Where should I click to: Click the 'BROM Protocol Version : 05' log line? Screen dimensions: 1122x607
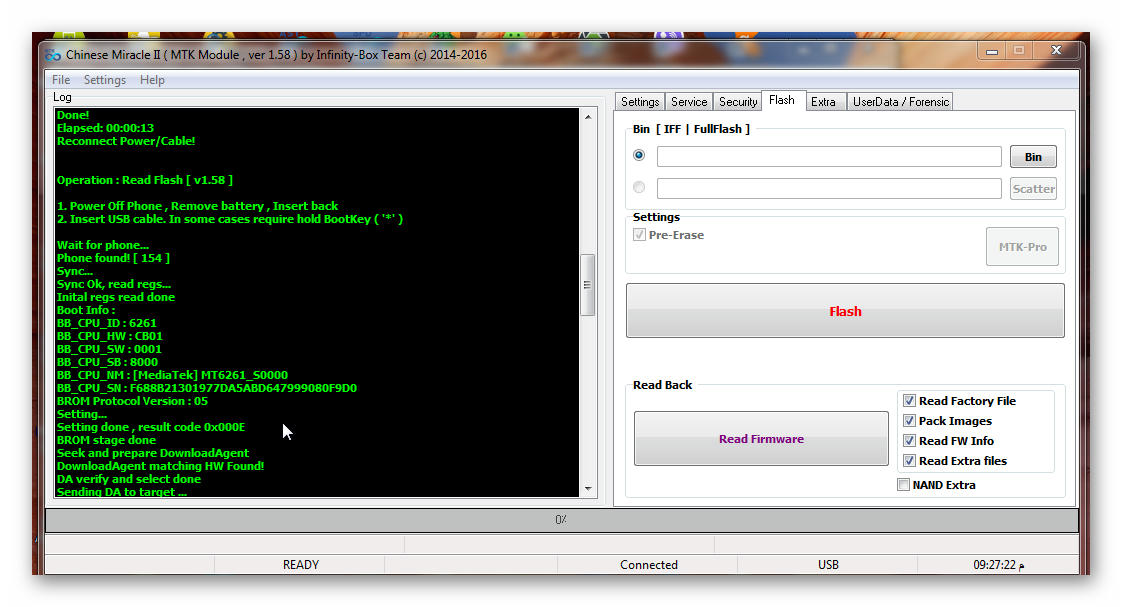coord(132,401)
